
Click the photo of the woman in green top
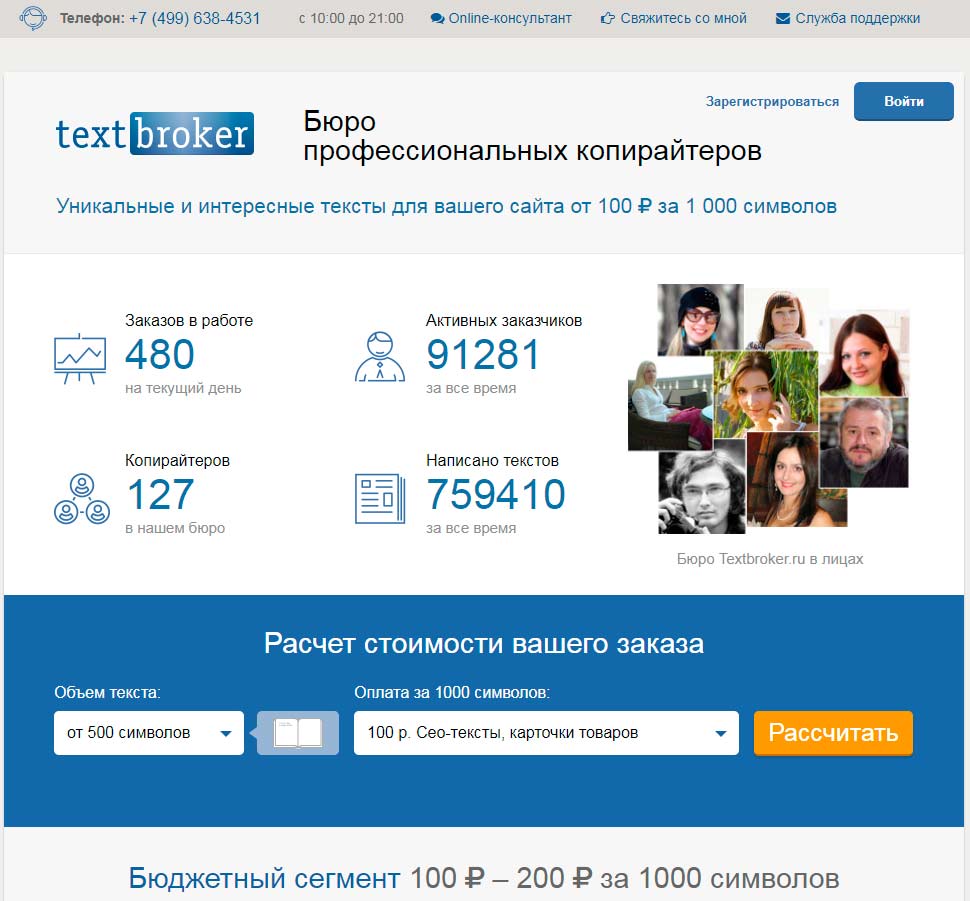click(x=863, y=354)
